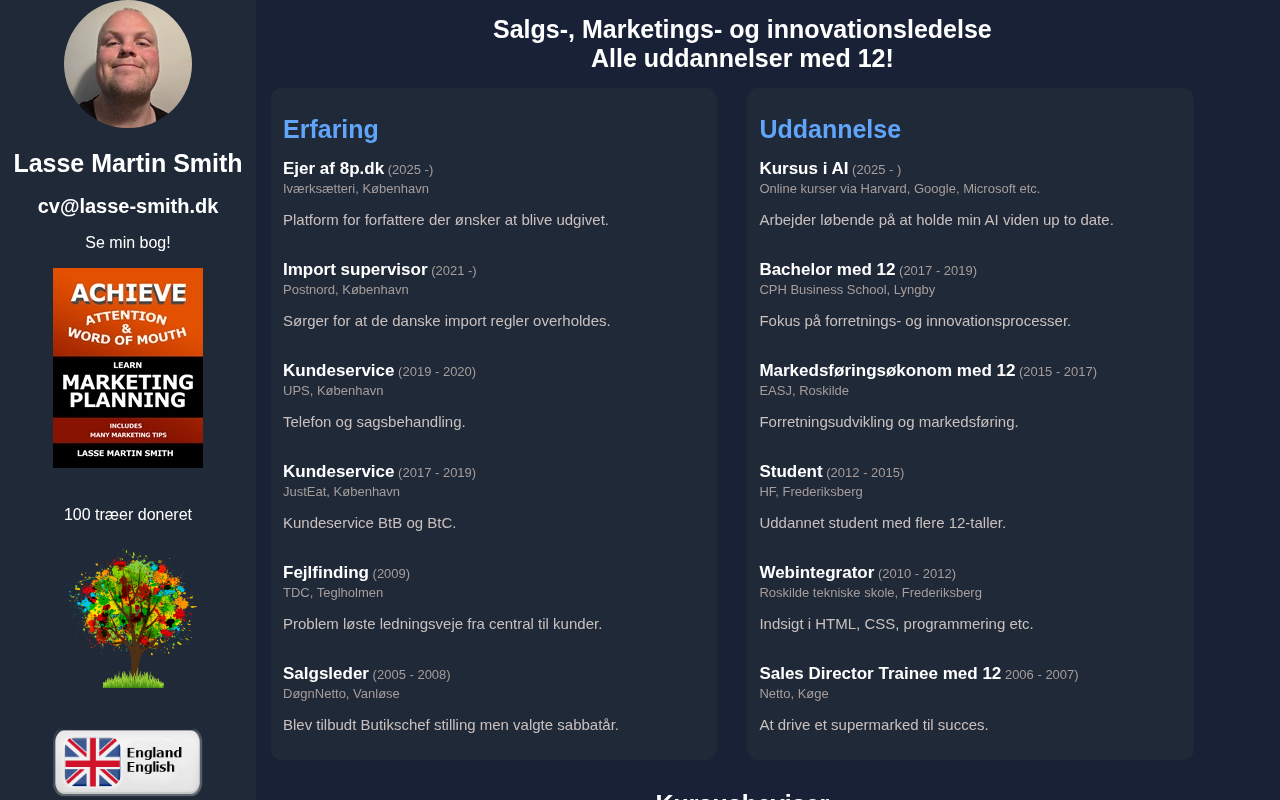The height and width of the screenshot is (800, 1280).
Task: Click the "Ejer af 8p.dk" job title
Action: pos(333,168)
